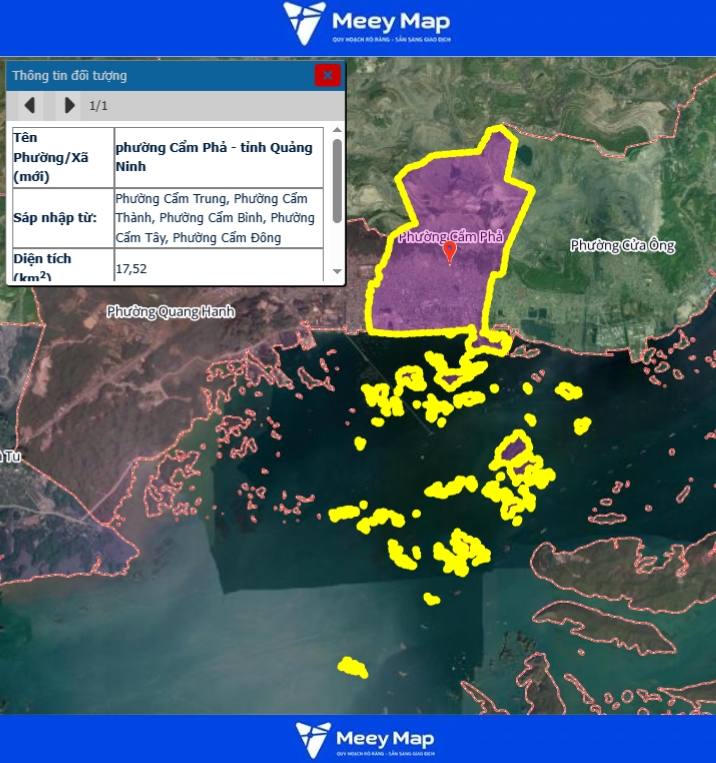Click the info panel scrollbar thumb
Image resolution: width=716 pixels, height=763 pixels.
point(337,180)
